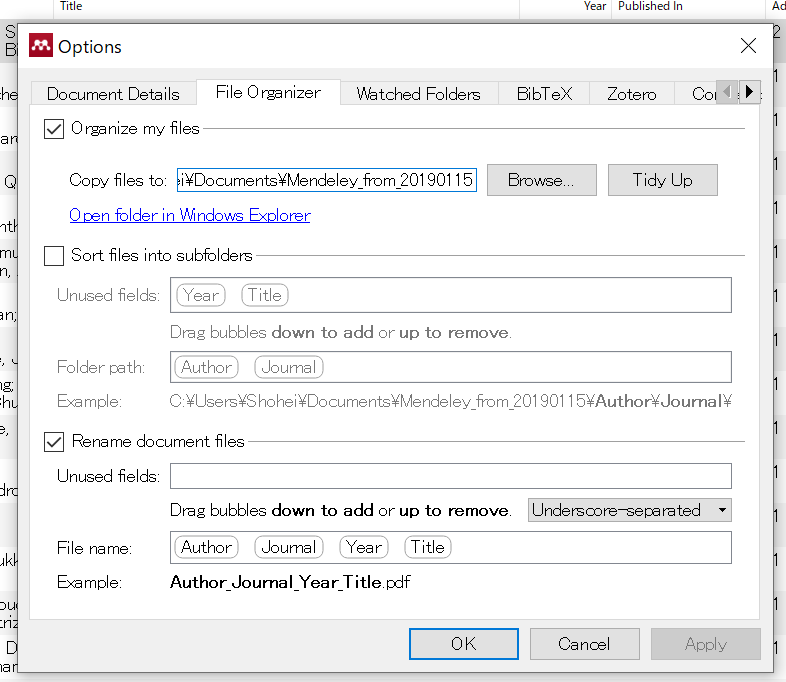
Task: Click the Author bubble in Folder path
Action: tap(206, 367)
